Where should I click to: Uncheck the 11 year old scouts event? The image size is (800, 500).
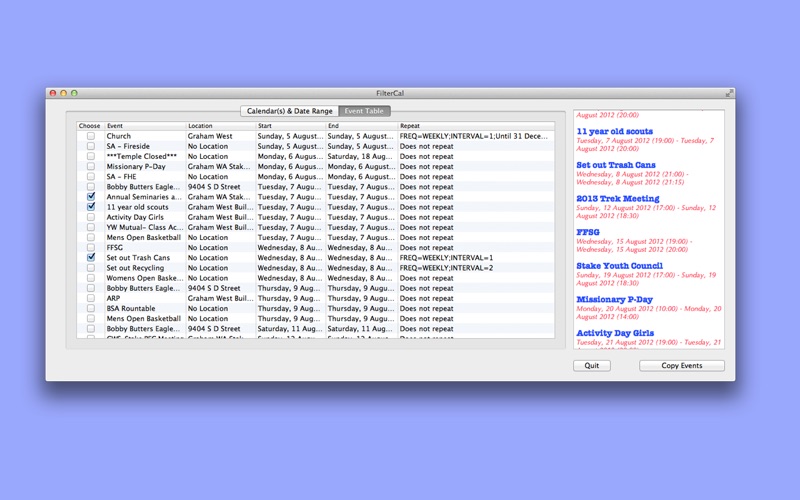[x=91, y=207]
